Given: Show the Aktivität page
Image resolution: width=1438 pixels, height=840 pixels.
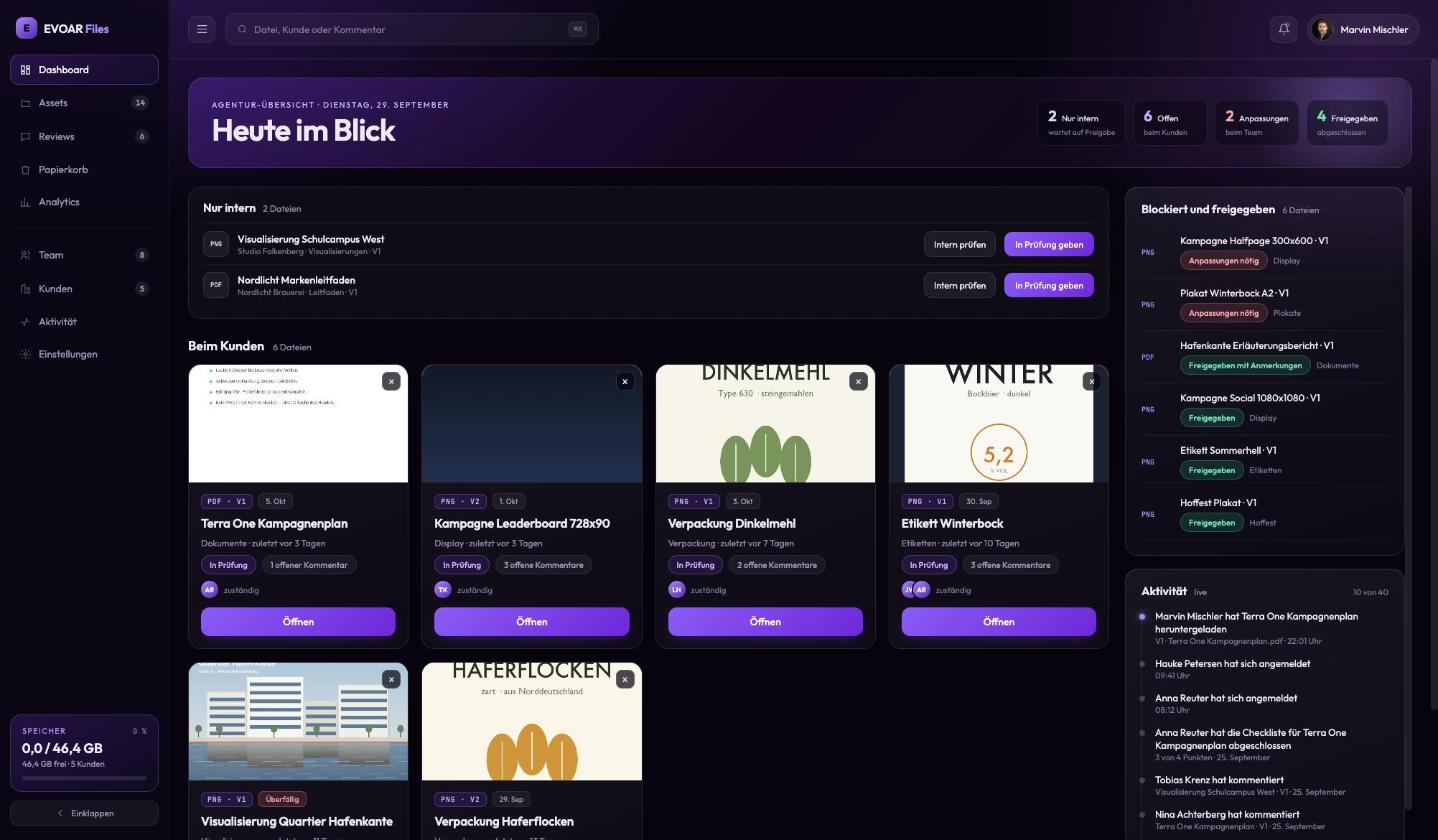Looking at the screenshot, I should 85,322.
